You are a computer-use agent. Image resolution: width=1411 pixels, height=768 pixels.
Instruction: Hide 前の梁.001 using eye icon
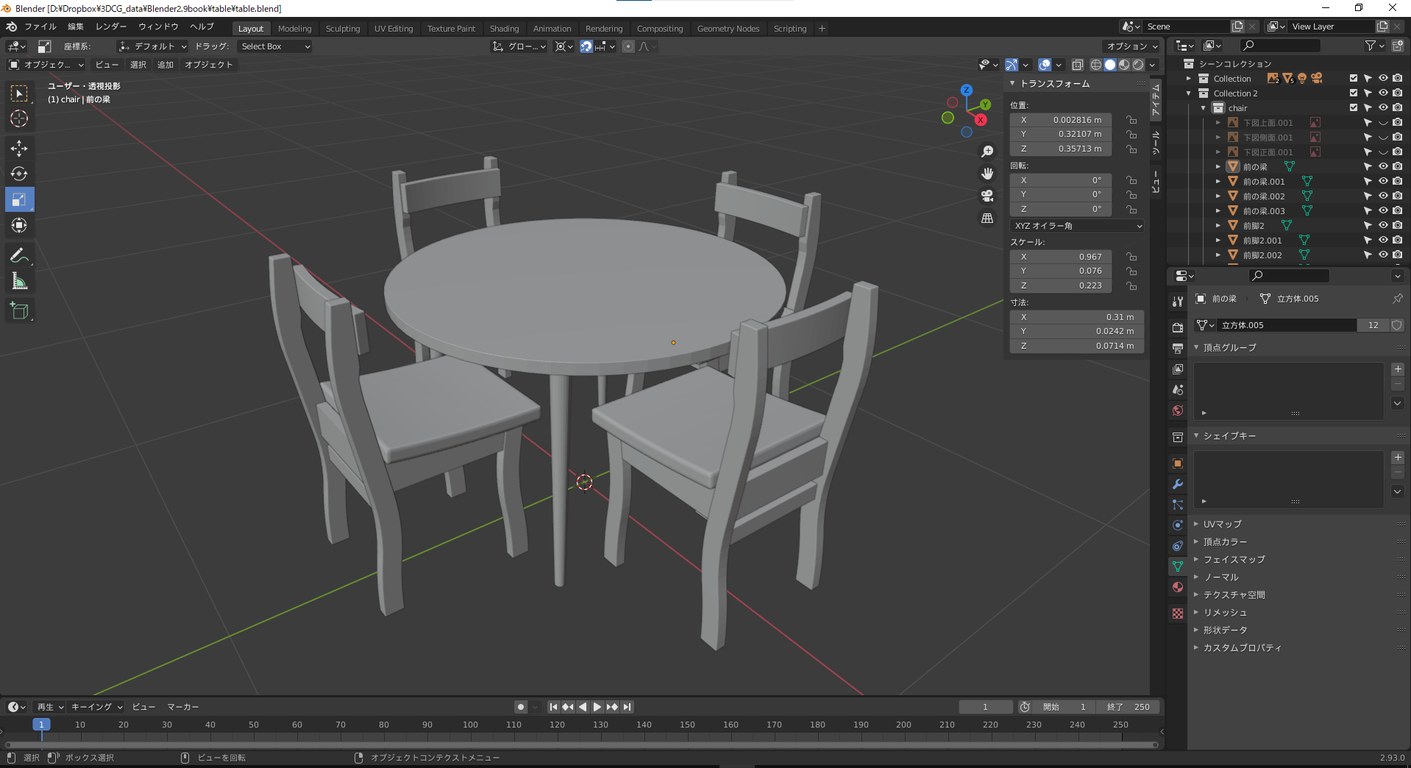(1383, 182)
